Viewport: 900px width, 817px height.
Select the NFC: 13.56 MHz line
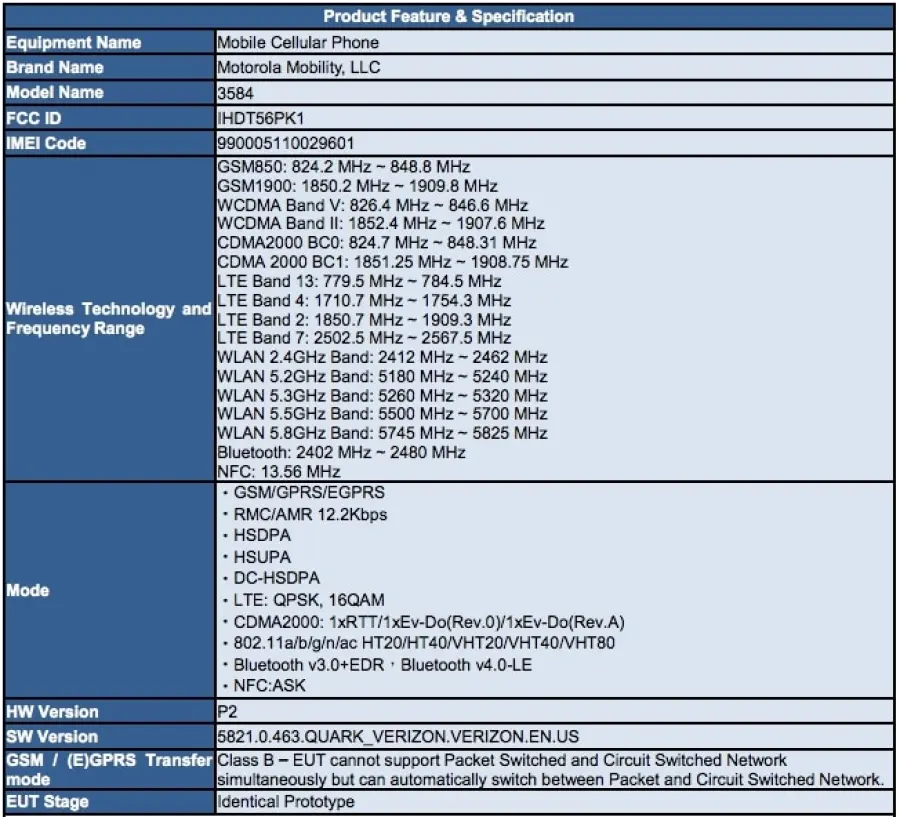click(279, 471)
